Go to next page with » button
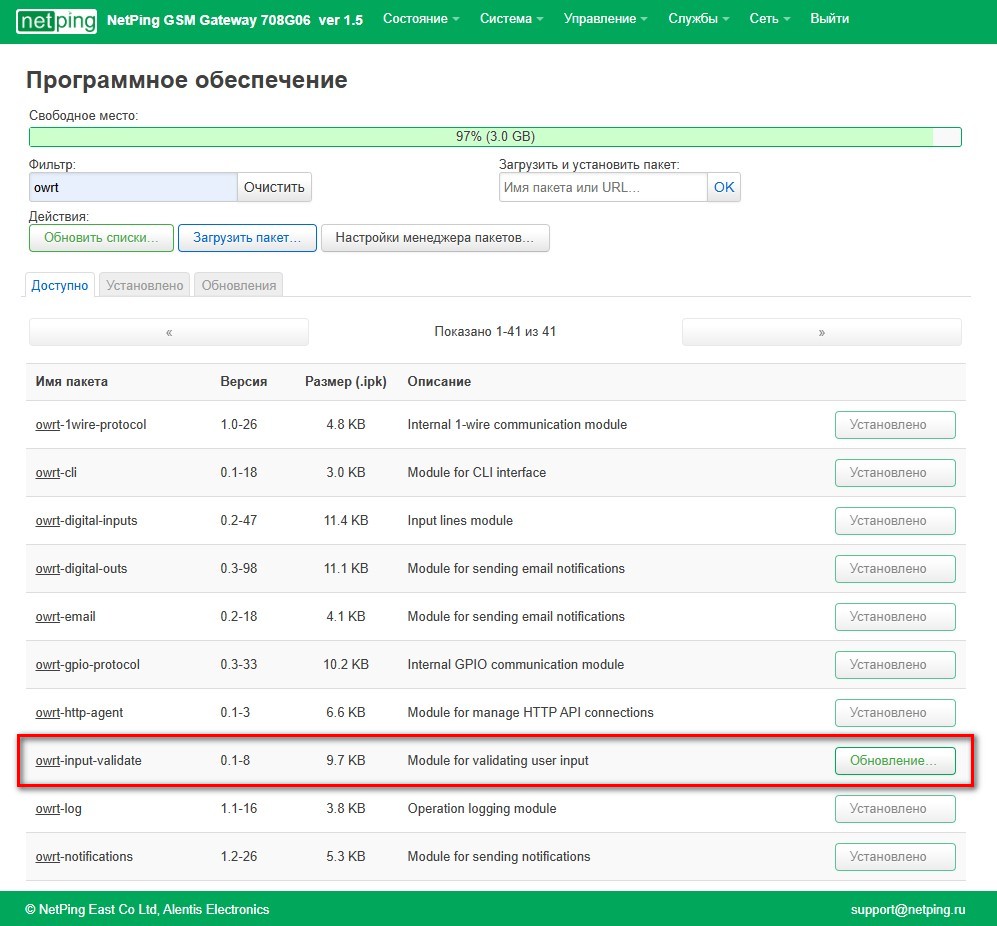Image resolution: width=997 pixels, height=926 pixels. pyautogui.click(x=821, y=332)
